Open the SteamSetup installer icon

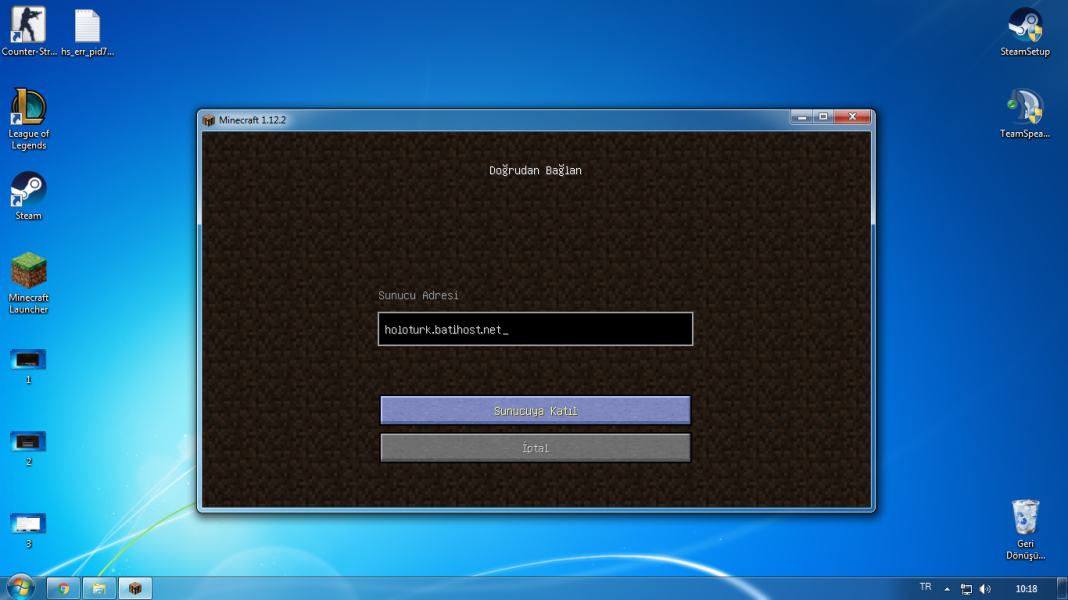coord(1025,31)
